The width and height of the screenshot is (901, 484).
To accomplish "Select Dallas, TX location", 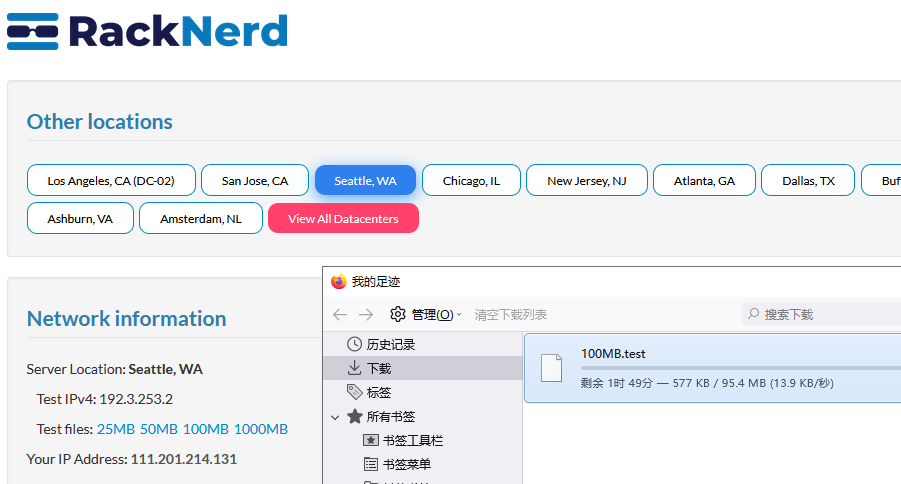I will [808, 180].
